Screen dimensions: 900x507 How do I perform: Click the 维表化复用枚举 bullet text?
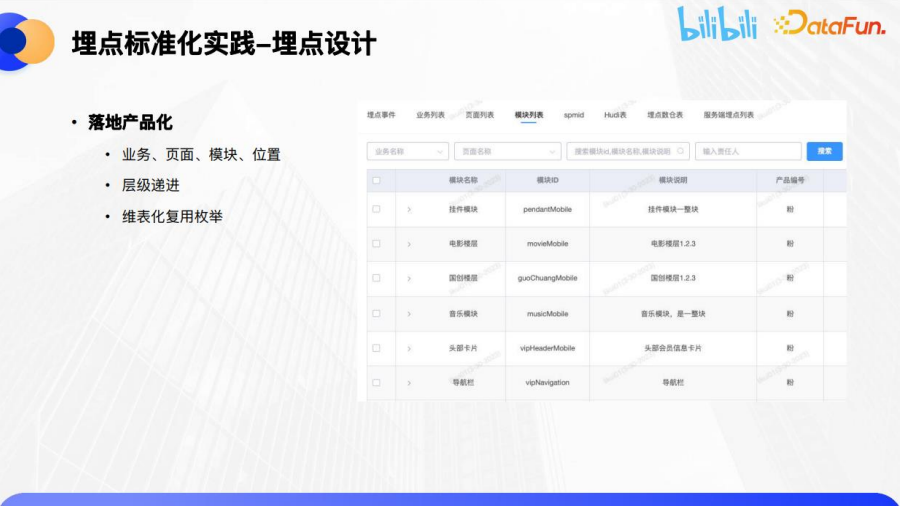coord(172,216)
